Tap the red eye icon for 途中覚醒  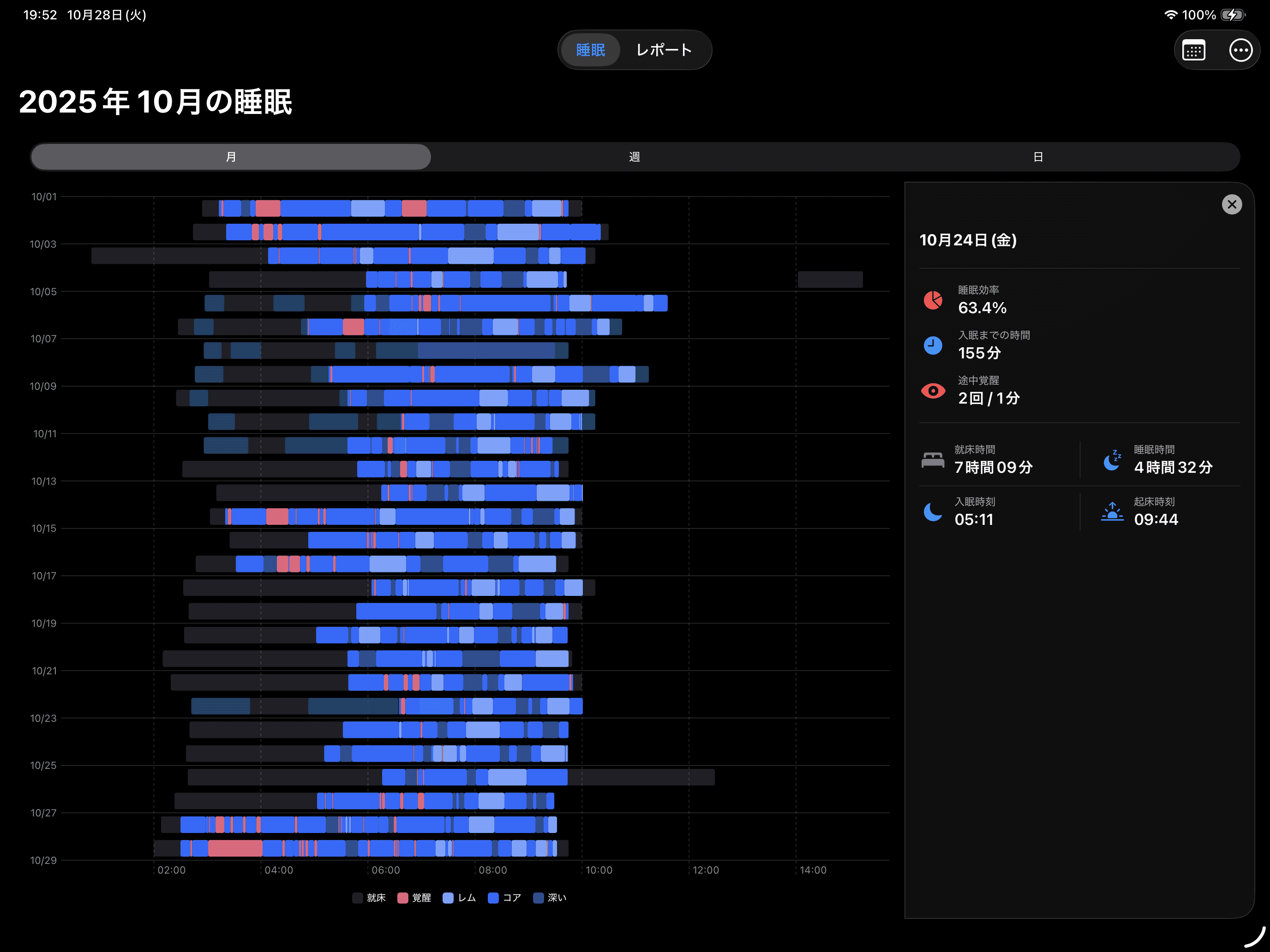coord(933,391)
